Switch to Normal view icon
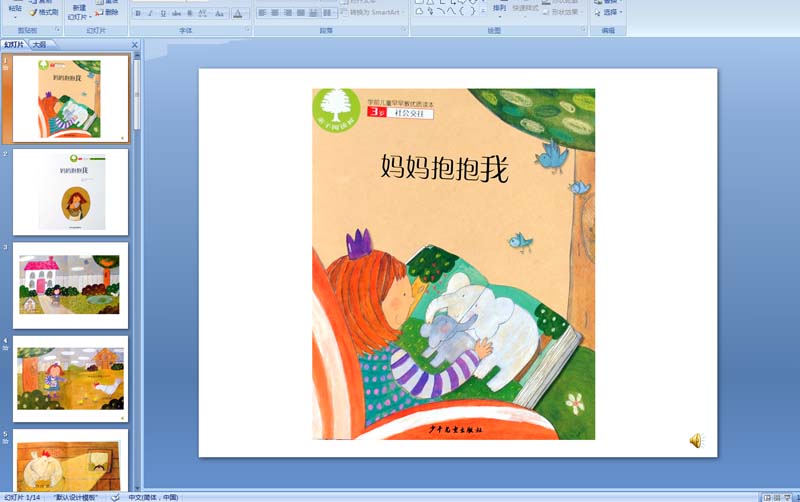Viewport: 800px width, 502px height. [766, 497]
